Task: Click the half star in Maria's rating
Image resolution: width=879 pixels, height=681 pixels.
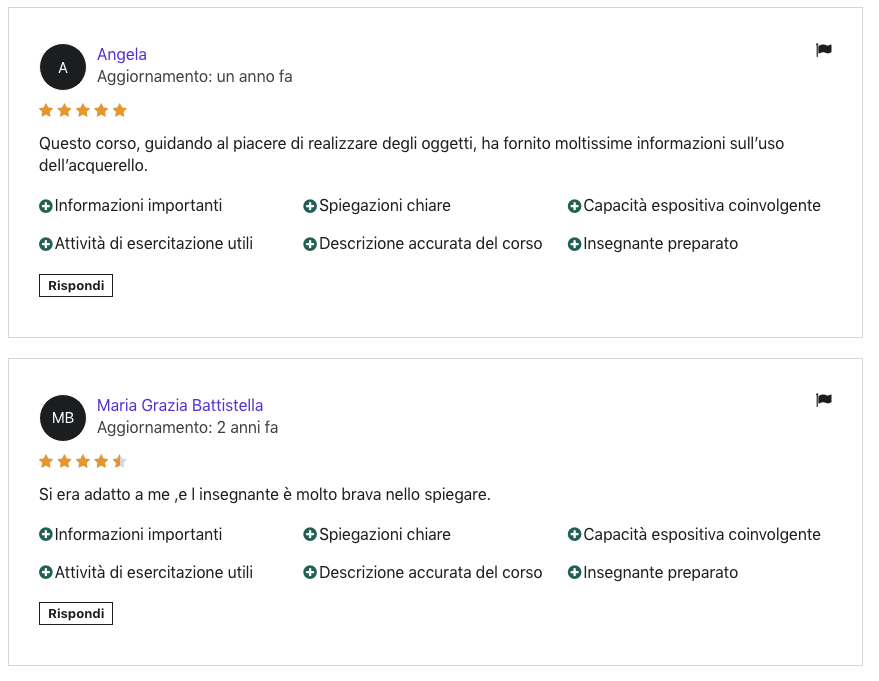Action: [x=119, y=461]
